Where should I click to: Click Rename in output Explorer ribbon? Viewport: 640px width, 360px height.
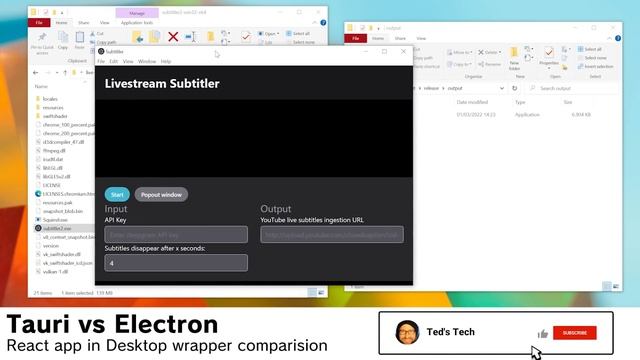pos(489,64)
